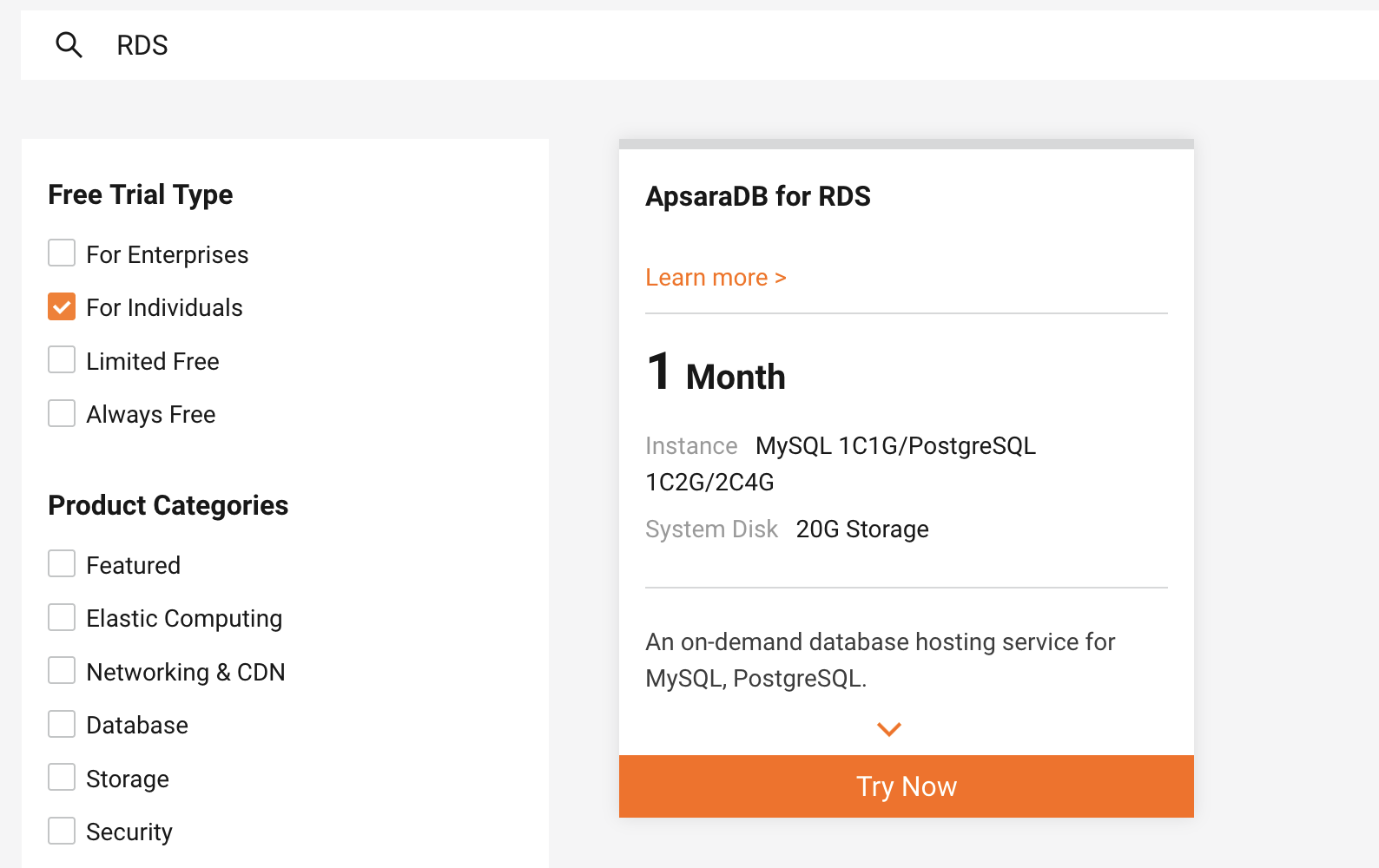Open the Learn more link
Viewport: 1379px width, 868px height.
click(x=716, y=278)
